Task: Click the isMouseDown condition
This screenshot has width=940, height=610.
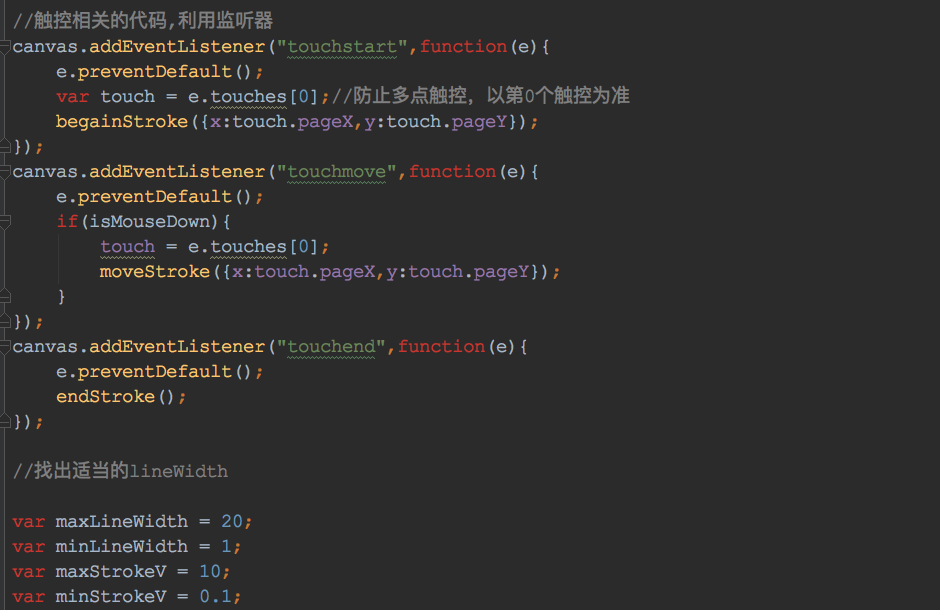Action: pos(150,222)
